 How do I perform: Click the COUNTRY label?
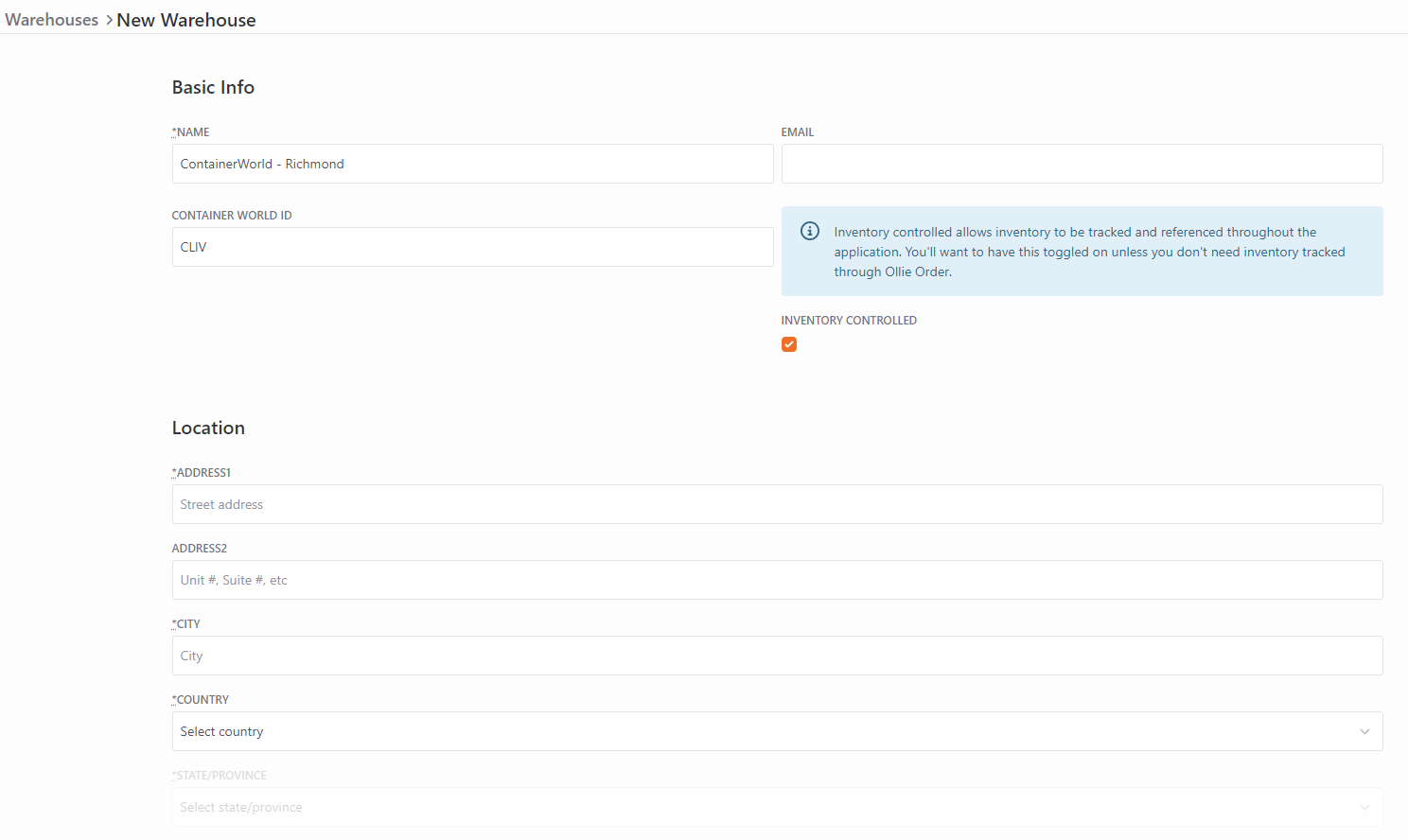201,700
